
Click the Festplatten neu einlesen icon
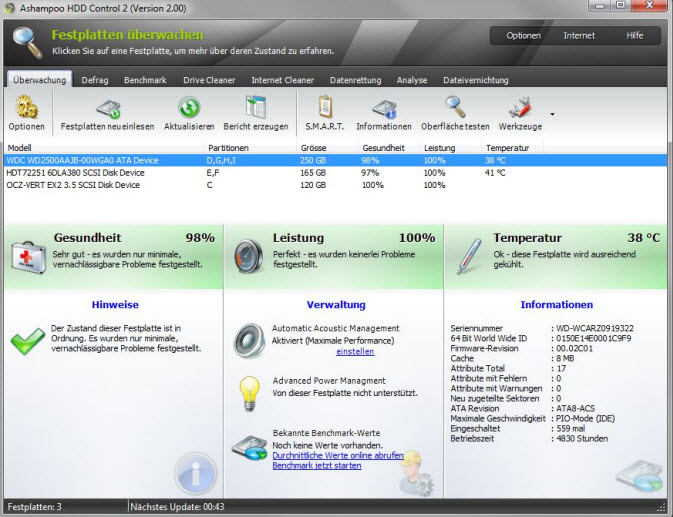pos(108,108)
